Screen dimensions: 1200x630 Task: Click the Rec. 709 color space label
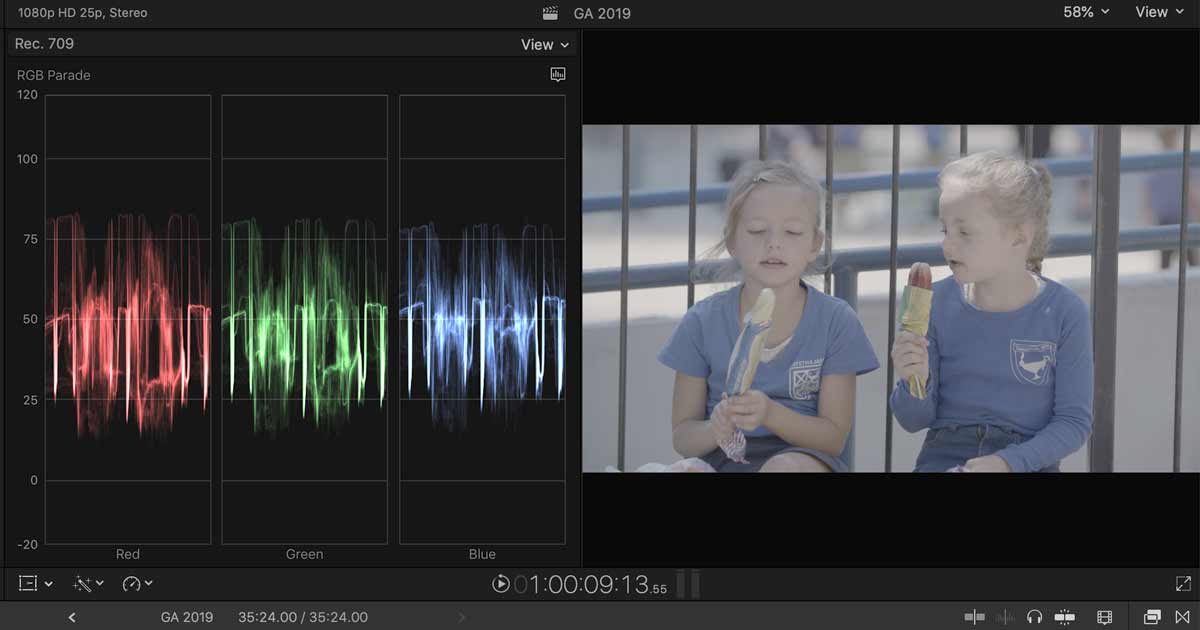click(44, 44)
